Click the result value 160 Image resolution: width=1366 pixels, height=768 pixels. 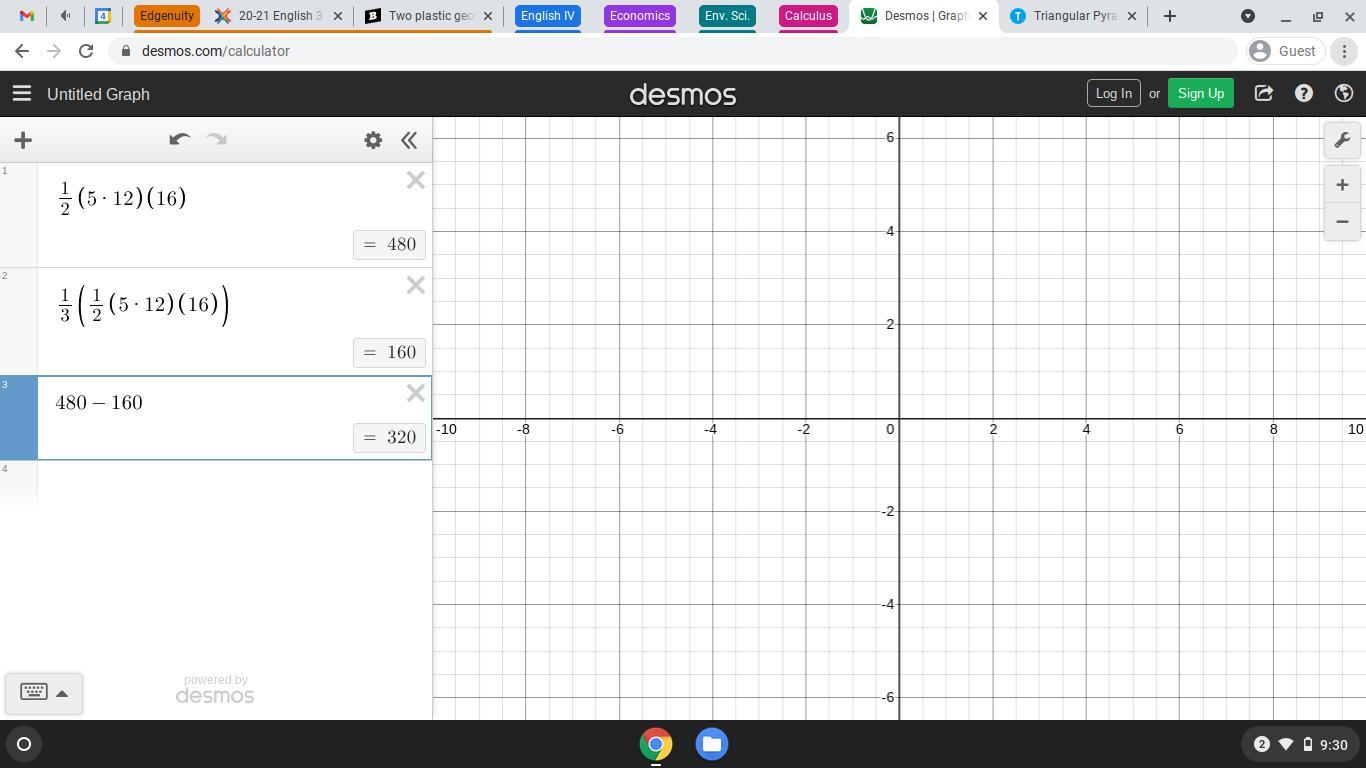[x=390, y=352]
